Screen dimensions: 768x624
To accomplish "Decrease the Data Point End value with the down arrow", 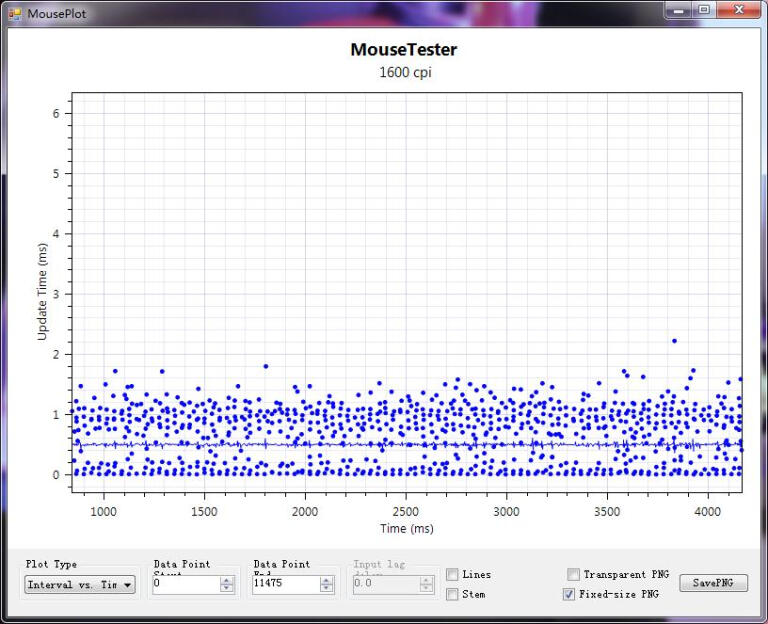I will pos(327,588).
